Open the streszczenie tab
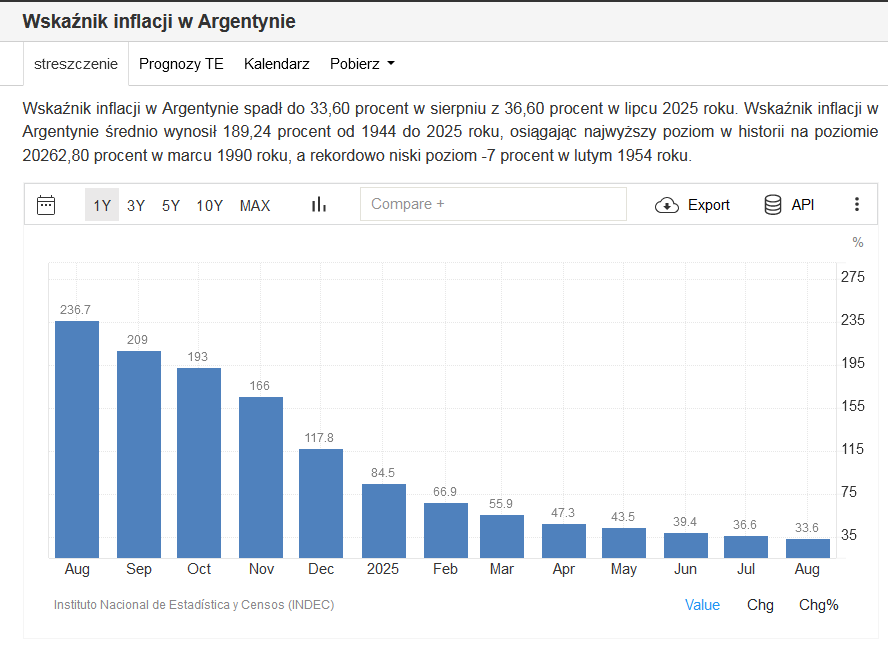This screenshot has height=654, width=888. tap(76, 64)
